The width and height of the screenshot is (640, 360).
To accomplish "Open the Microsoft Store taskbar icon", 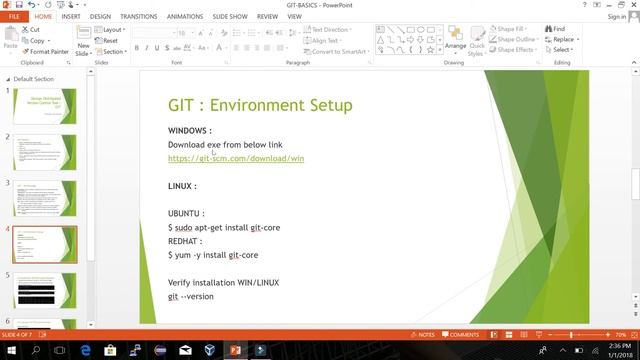I will coord(110,350).
